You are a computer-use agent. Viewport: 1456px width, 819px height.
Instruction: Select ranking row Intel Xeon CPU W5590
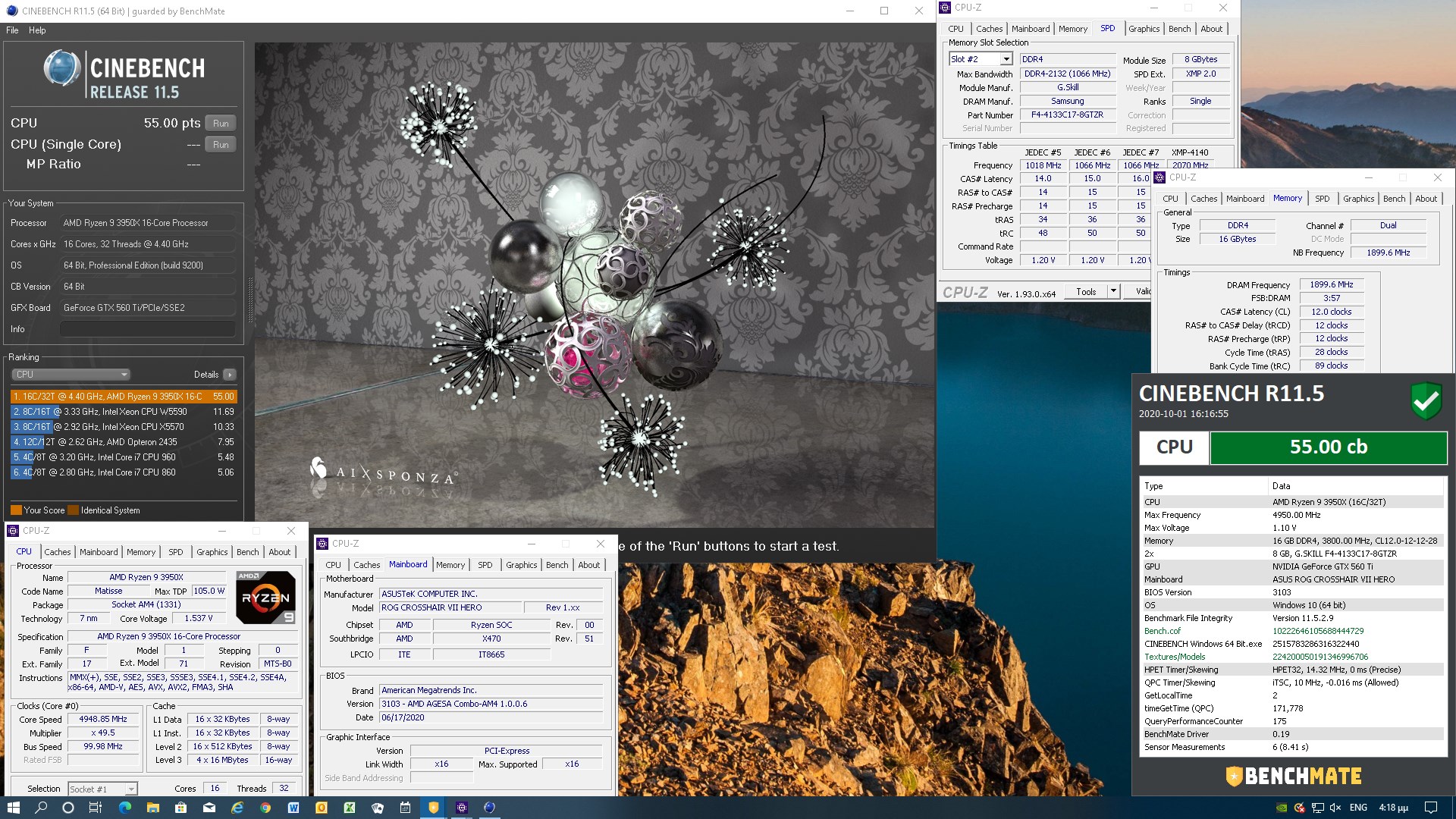(x=124, y=412)
